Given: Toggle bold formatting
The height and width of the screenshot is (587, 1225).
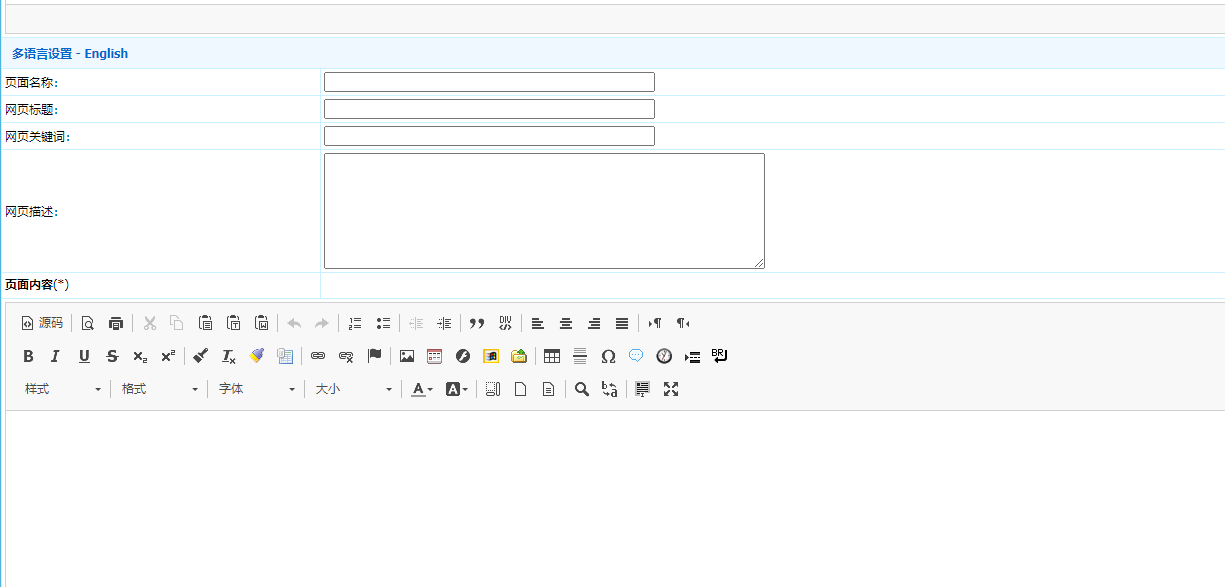Looking at the screenshot, I should pos(28,356).
